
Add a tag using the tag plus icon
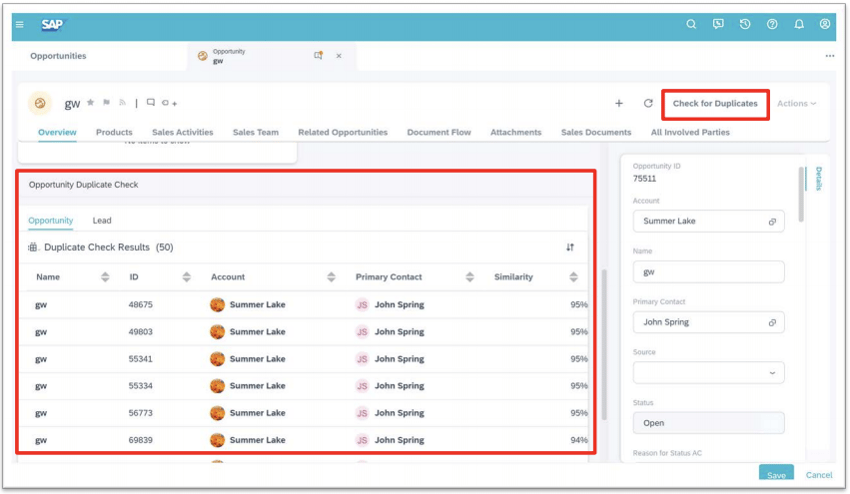(169, 103)
